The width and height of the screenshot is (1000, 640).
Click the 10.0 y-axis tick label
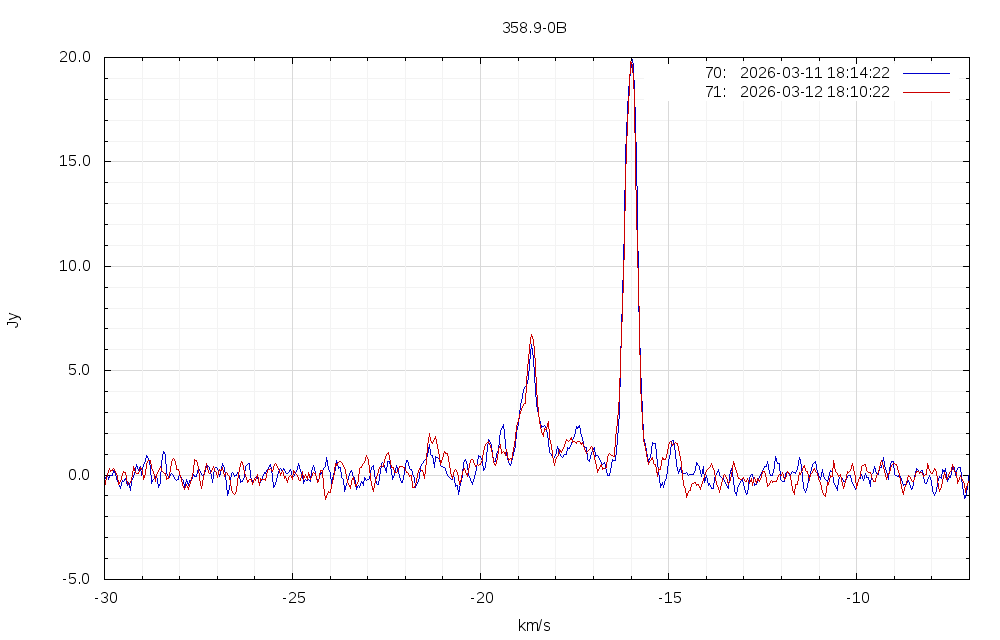75,266
